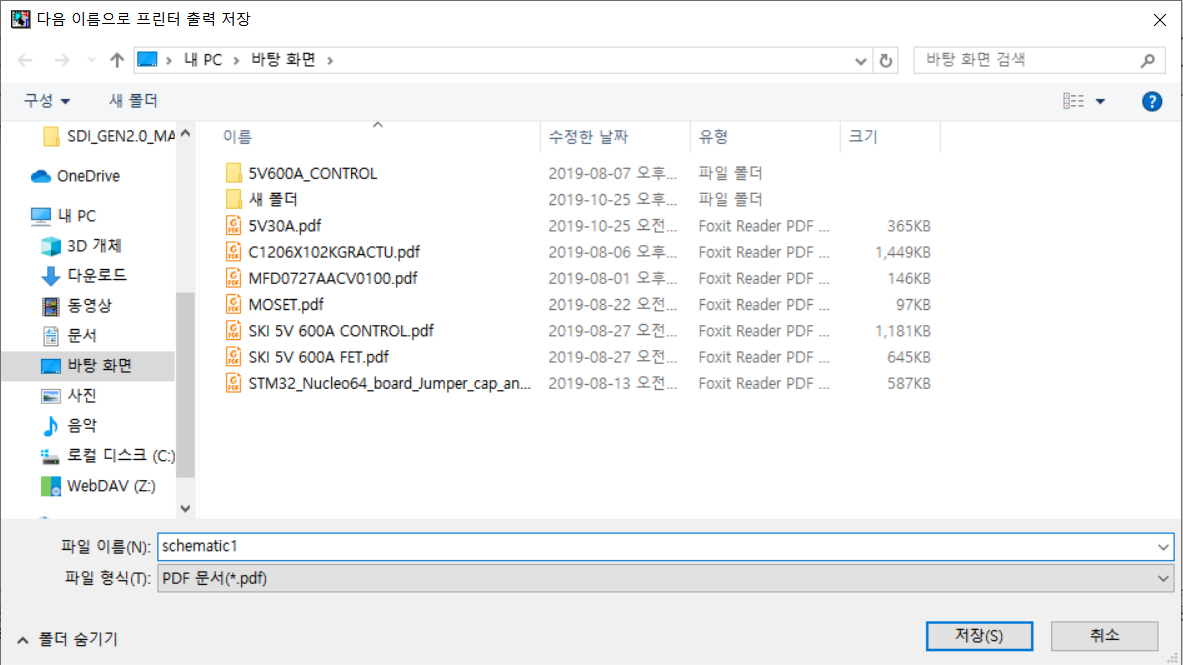Select MOSET.pdf file icon
Screen dimensions: 1183x665
coord(234,304)
